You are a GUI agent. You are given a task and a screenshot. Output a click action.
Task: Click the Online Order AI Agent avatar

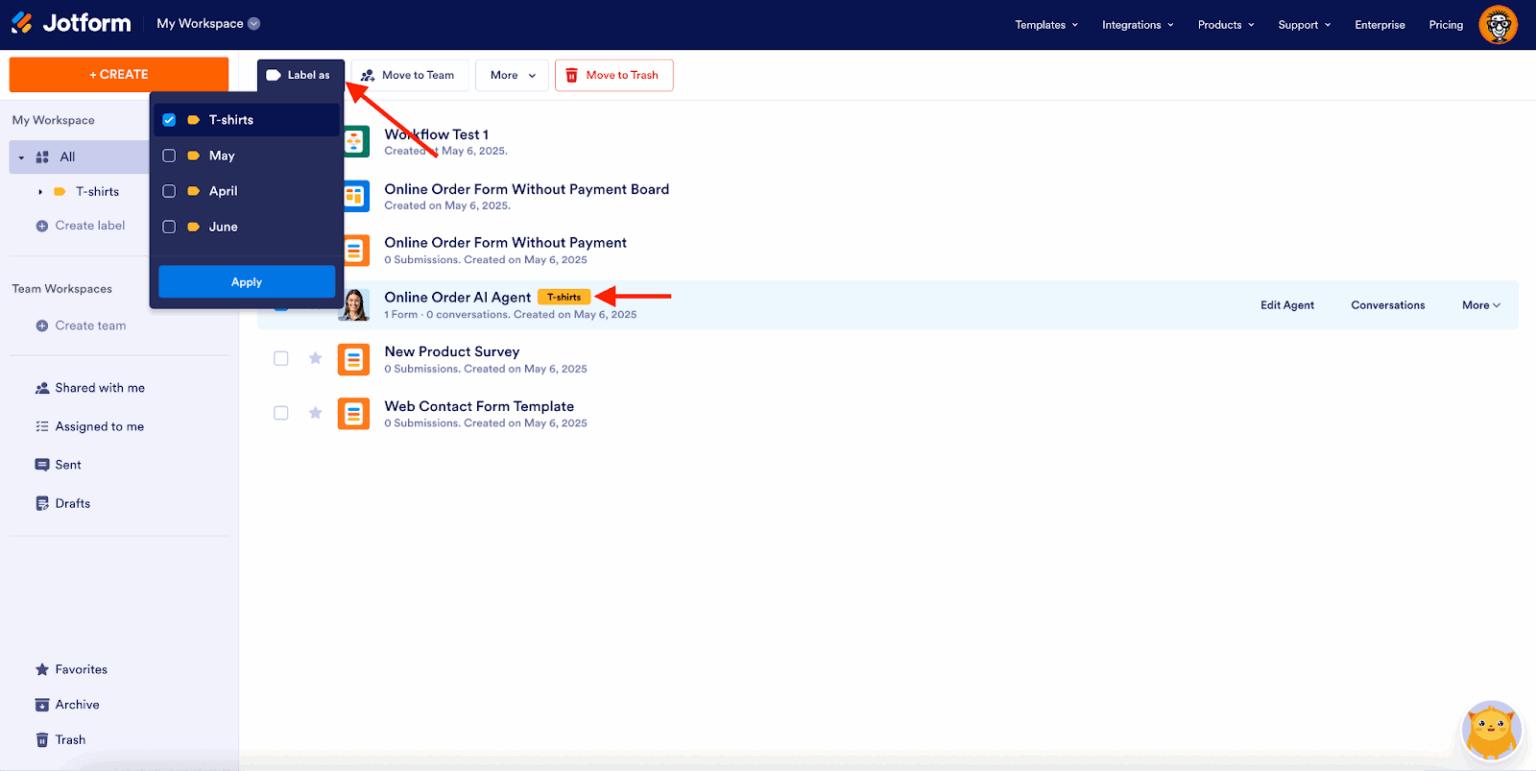(354, 305)
